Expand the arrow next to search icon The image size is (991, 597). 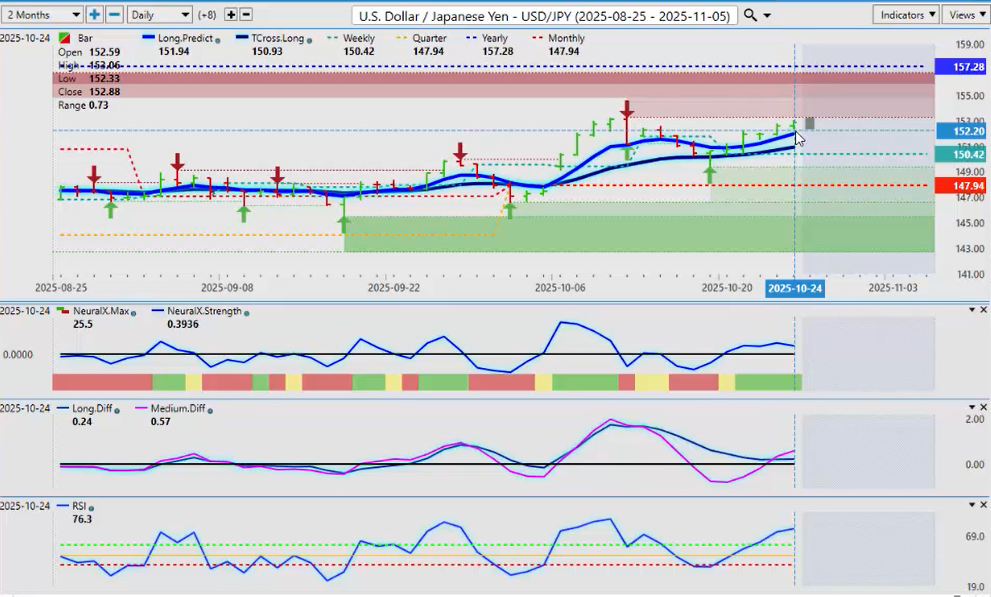(767, 15)
